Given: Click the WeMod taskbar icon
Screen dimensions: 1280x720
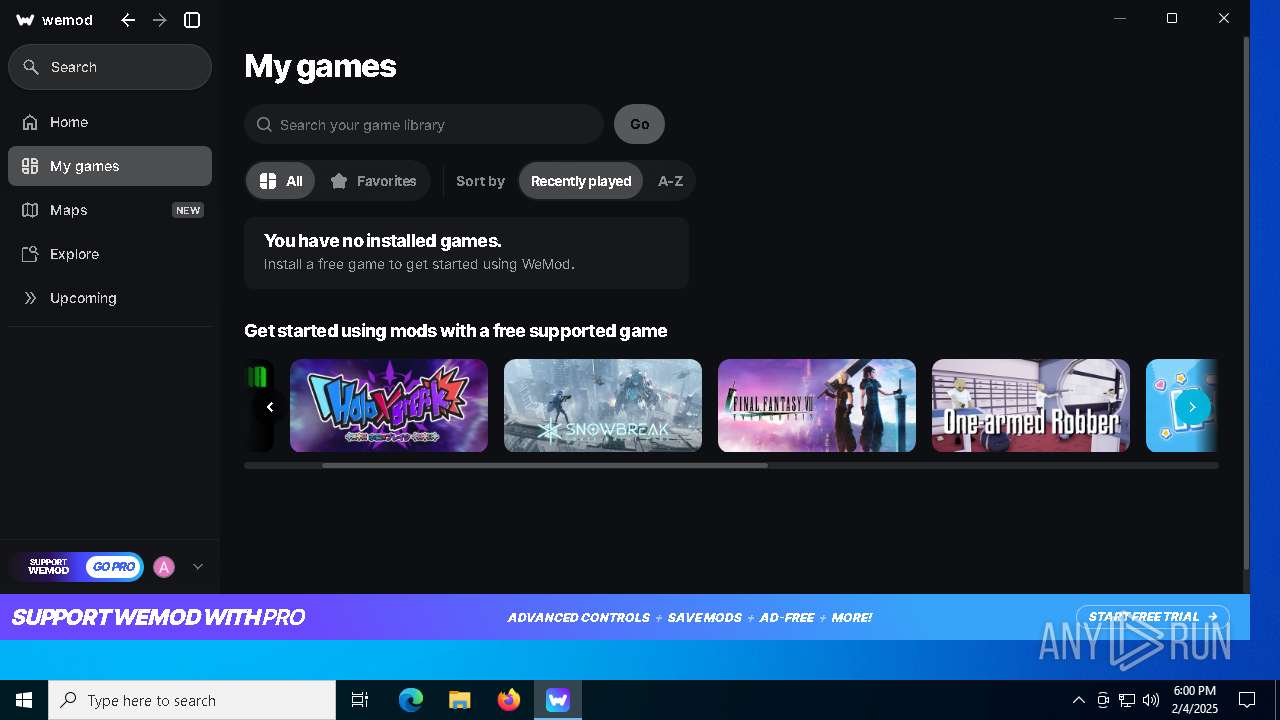Looking at the screenshot, I should point(558,700).
